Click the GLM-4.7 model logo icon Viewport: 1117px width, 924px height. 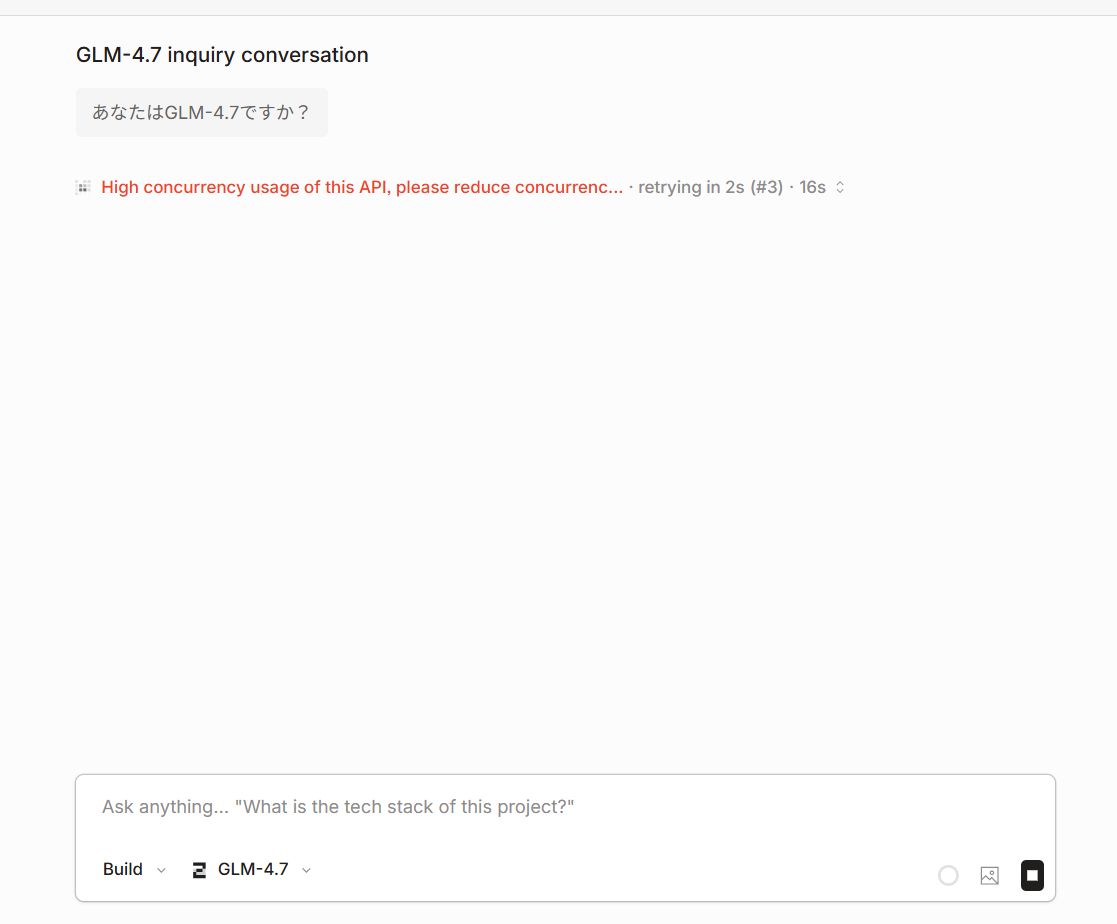[199, 870]
